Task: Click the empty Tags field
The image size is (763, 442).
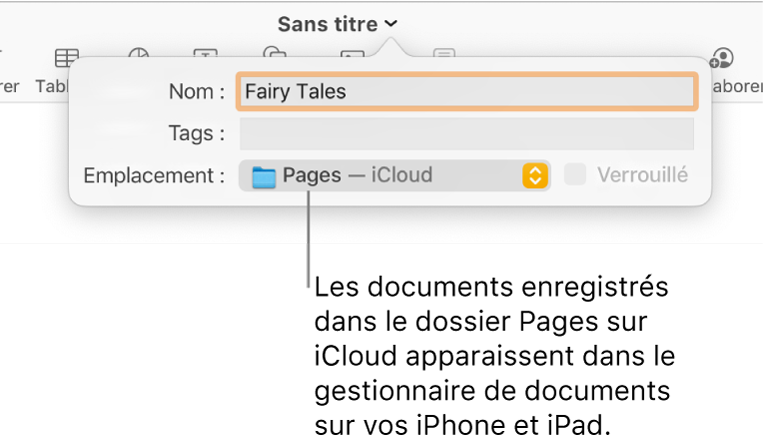Action: click(467, 133)
